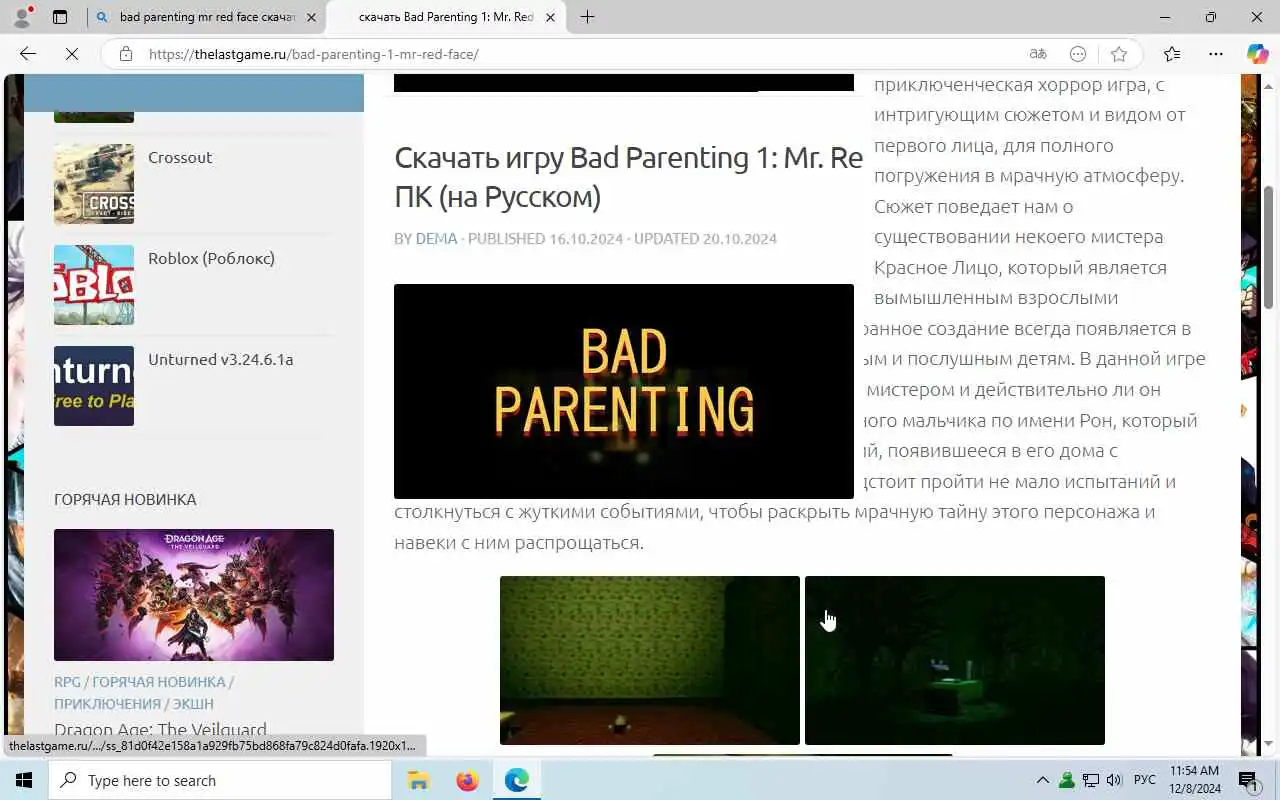Open the Bad Parenting title image
Viewport: 1280px width, 800px height.
(624, 391)
